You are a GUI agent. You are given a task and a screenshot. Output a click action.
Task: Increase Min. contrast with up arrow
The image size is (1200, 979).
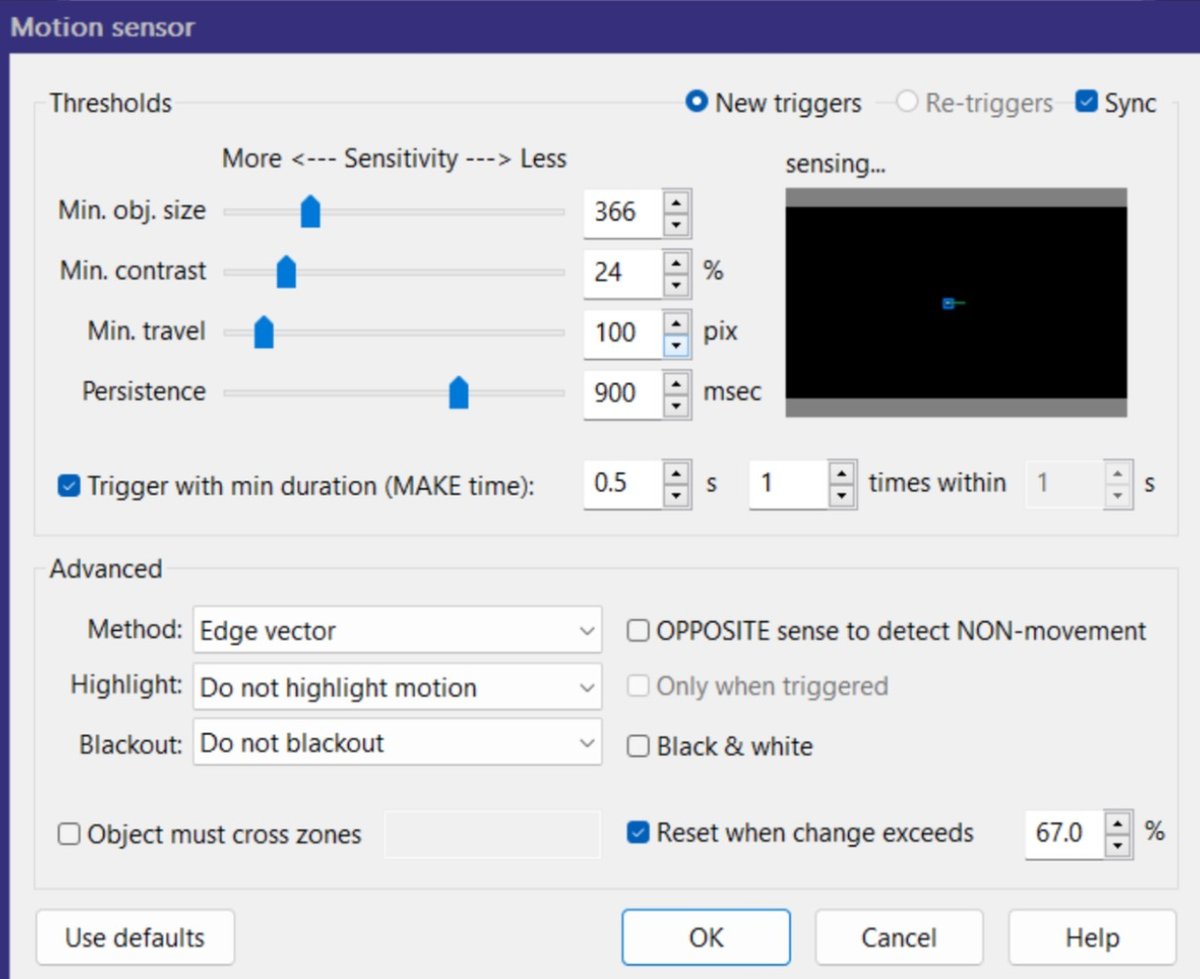click(677, 262)
